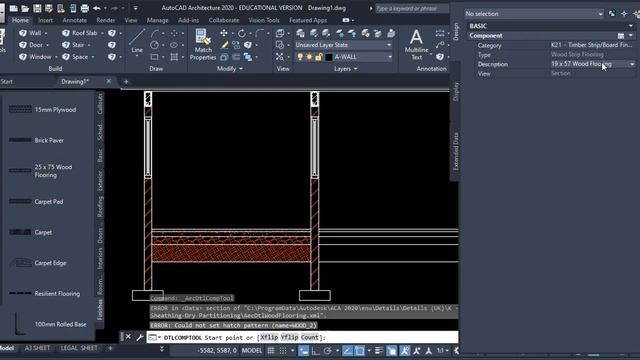This screenshot has height=360, width=640.
Task: Collapse the BASIC section in Properties palette
Action: pyautogui.click(x=631, y=26)
